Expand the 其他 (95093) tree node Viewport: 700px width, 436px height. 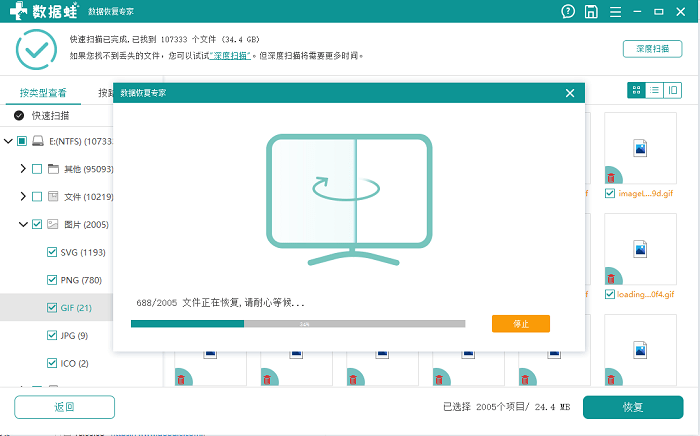[x=23, y=169]
